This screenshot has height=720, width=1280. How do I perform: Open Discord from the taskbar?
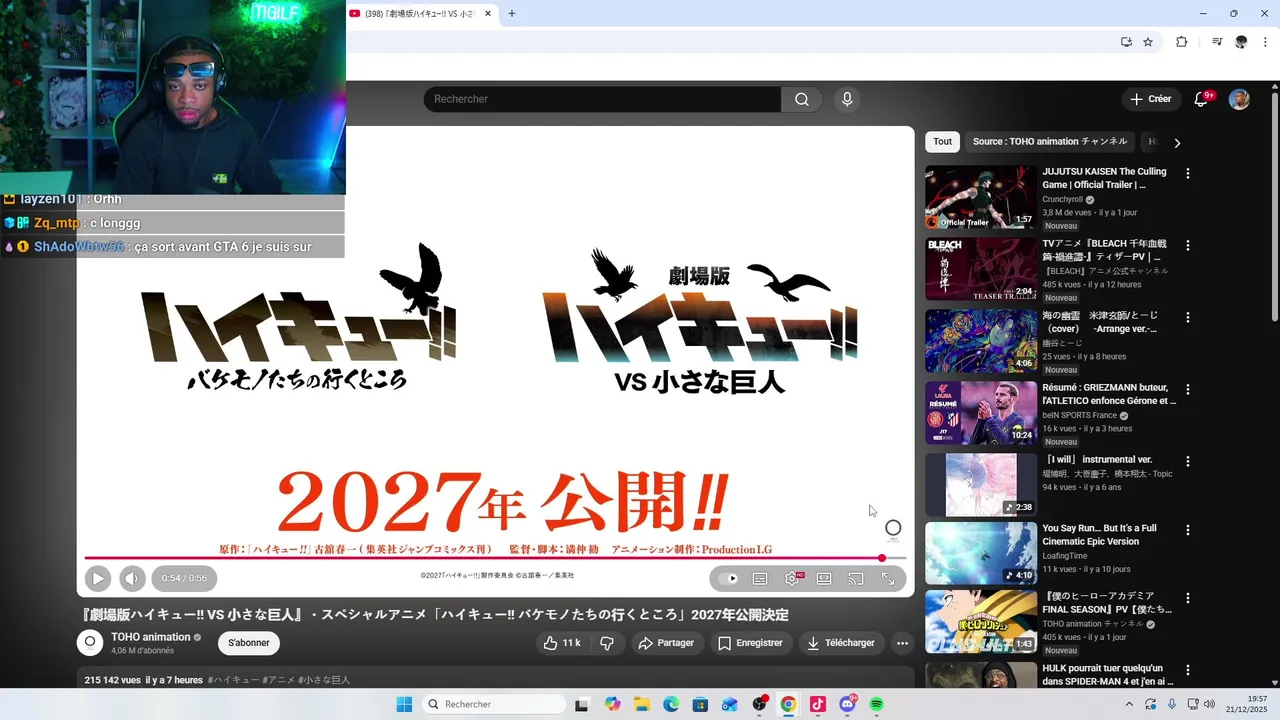point(848,704)
